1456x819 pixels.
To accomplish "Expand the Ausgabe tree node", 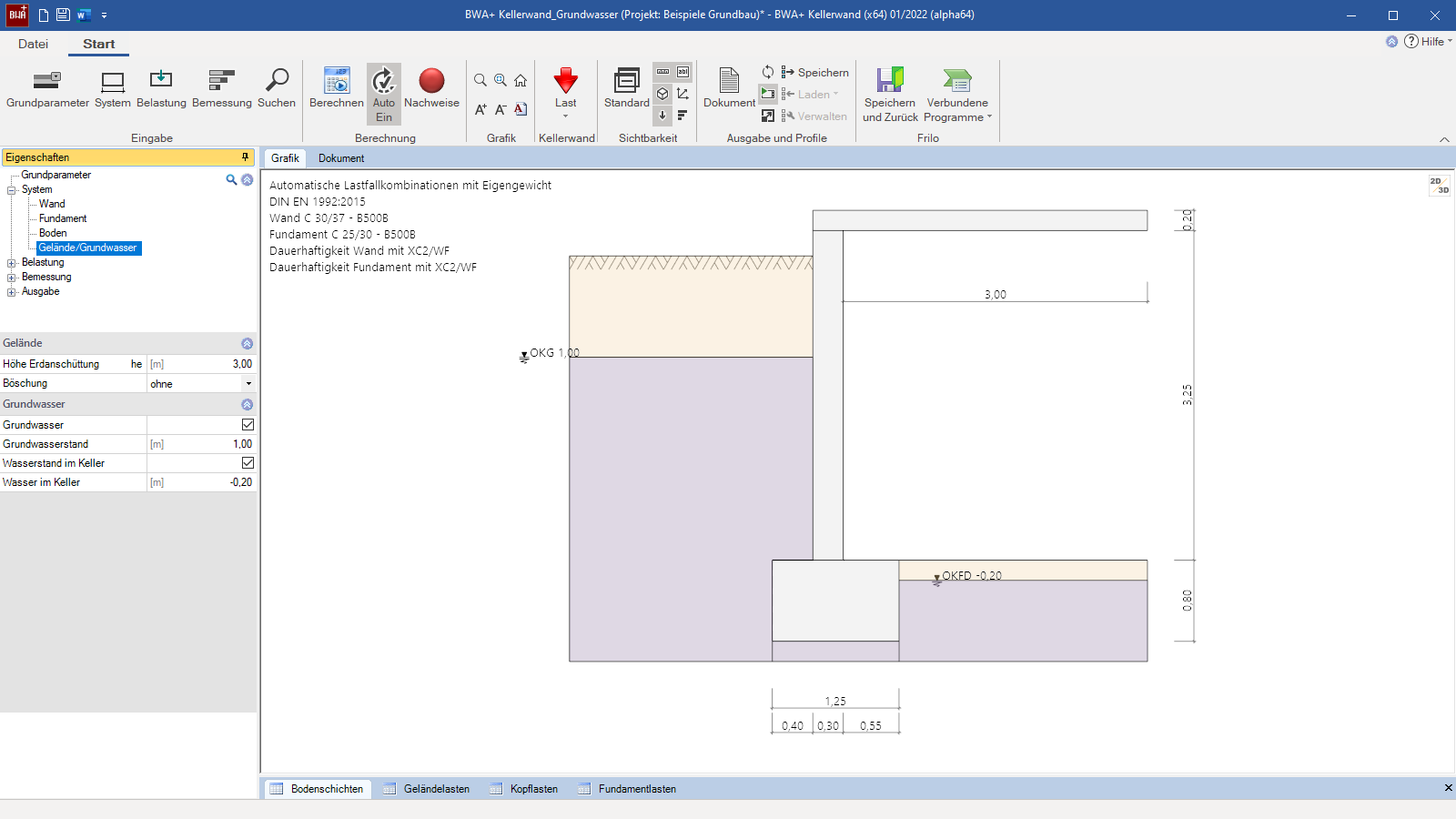I will click(x=12, y=292).
